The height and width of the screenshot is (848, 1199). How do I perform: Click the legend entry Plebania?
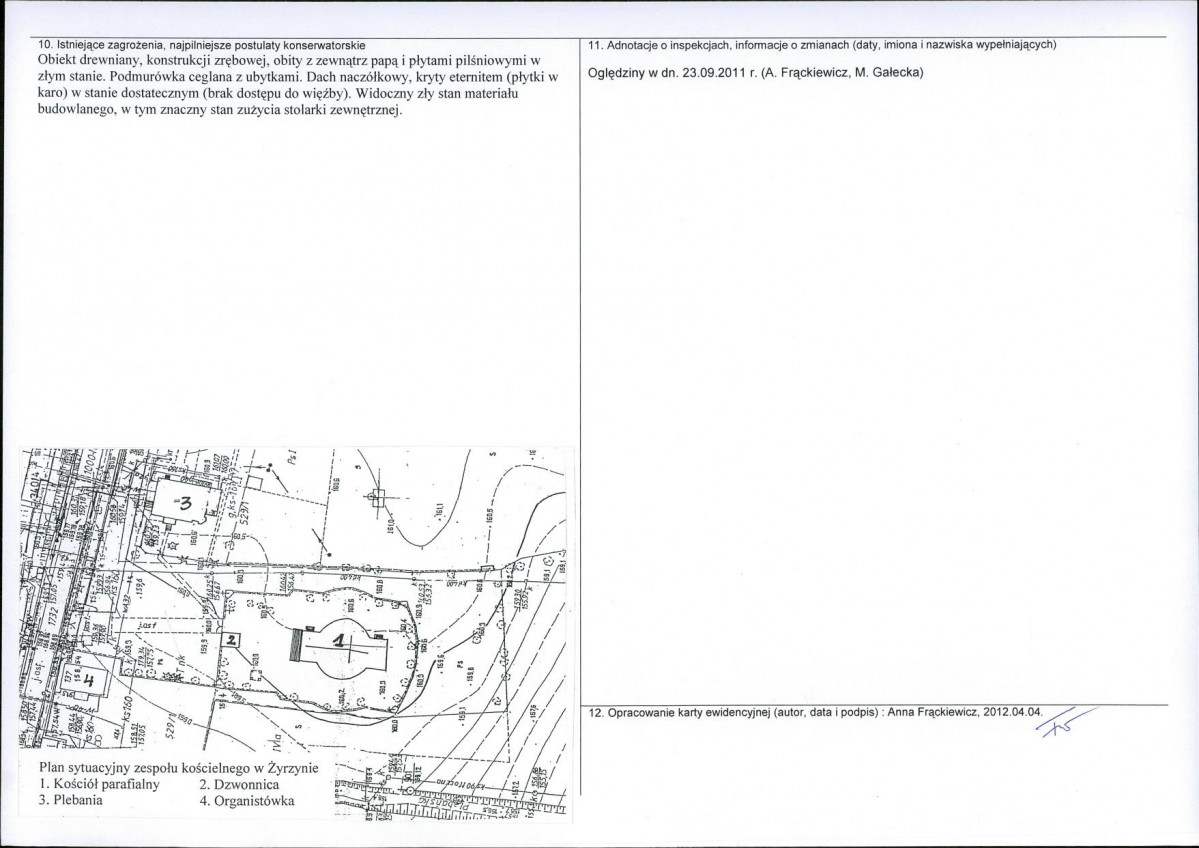pos(70,801)
